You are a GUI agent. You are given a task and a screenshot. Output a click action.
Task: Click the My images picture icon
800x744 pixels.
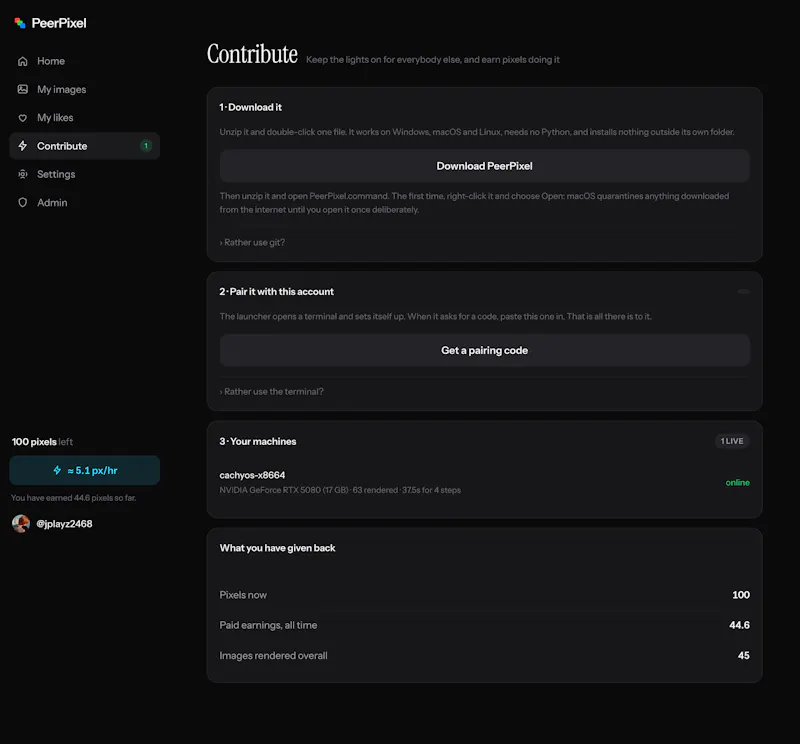22,89
